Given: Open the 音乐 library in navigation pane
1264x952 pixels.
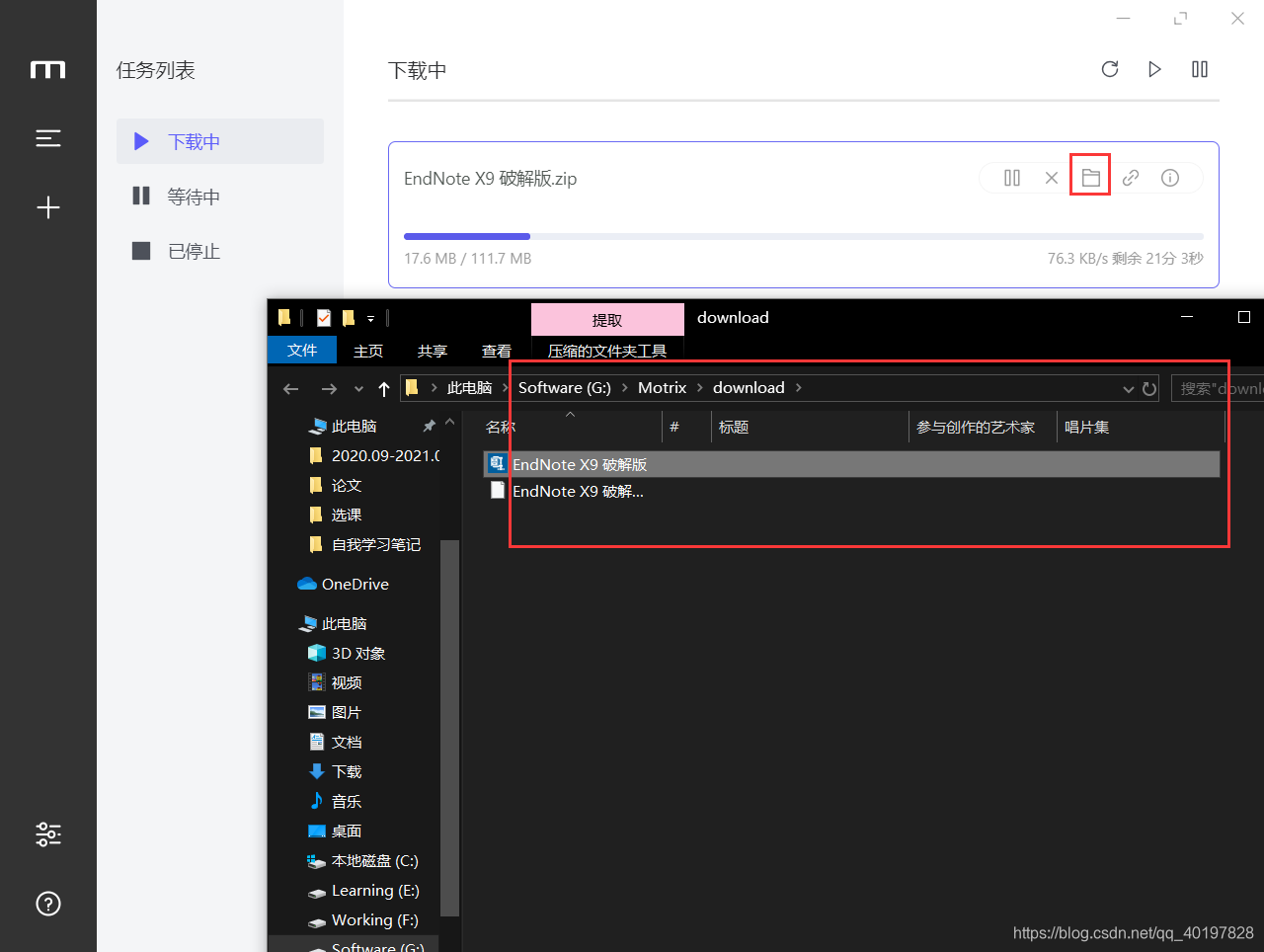Looking at the screenshot, I should (x=335, y=801).
